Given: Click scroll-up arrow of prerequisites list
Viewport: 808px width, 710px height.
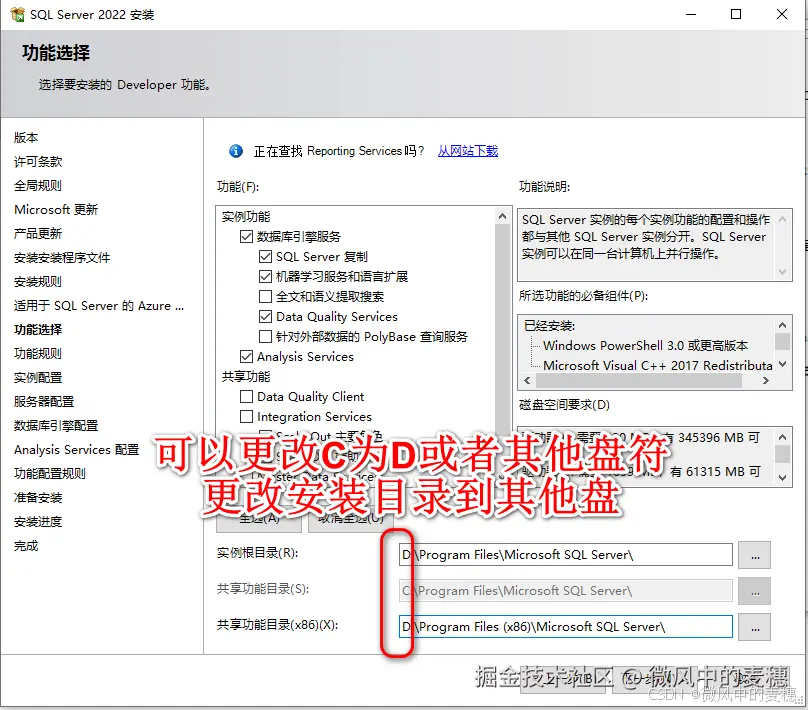Looking at the screenshot, I should 782,325.
